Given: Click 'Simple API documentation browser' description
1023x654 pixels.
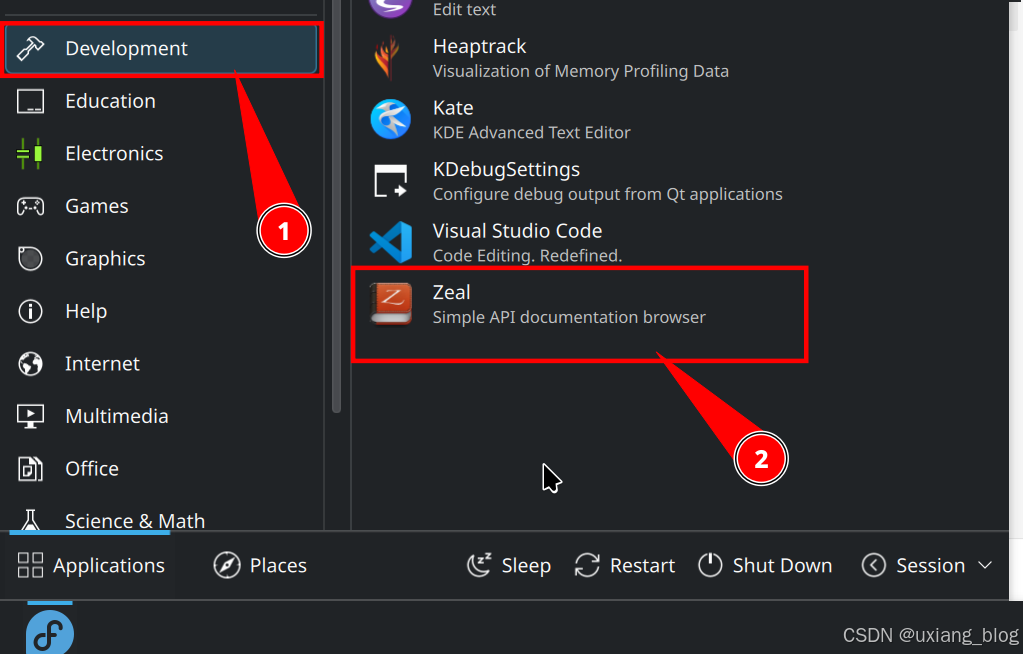Looking at the screenshot, I should pyautogui.click(x=569, y=317).
